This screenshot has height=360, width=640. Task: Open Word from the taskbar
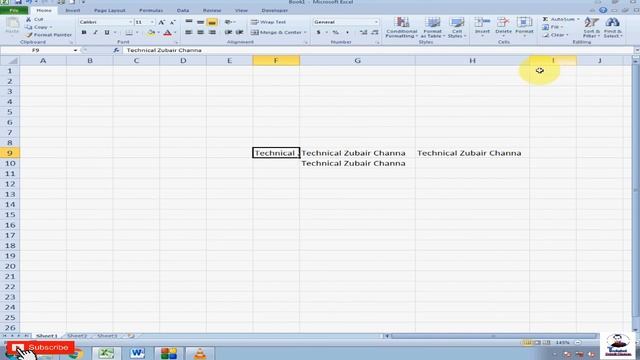point(137,353)
